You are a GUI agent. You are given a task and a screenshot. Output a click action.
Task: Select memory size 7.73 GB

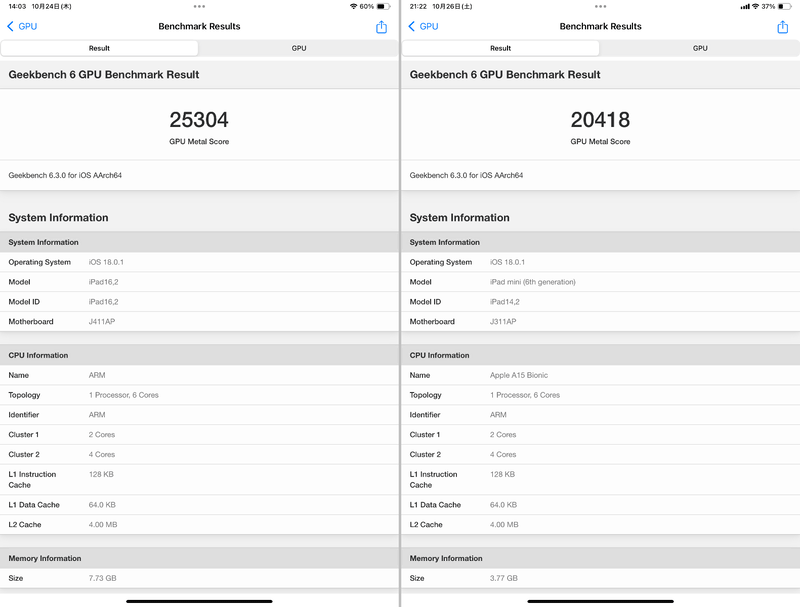(x=103, y=578)
